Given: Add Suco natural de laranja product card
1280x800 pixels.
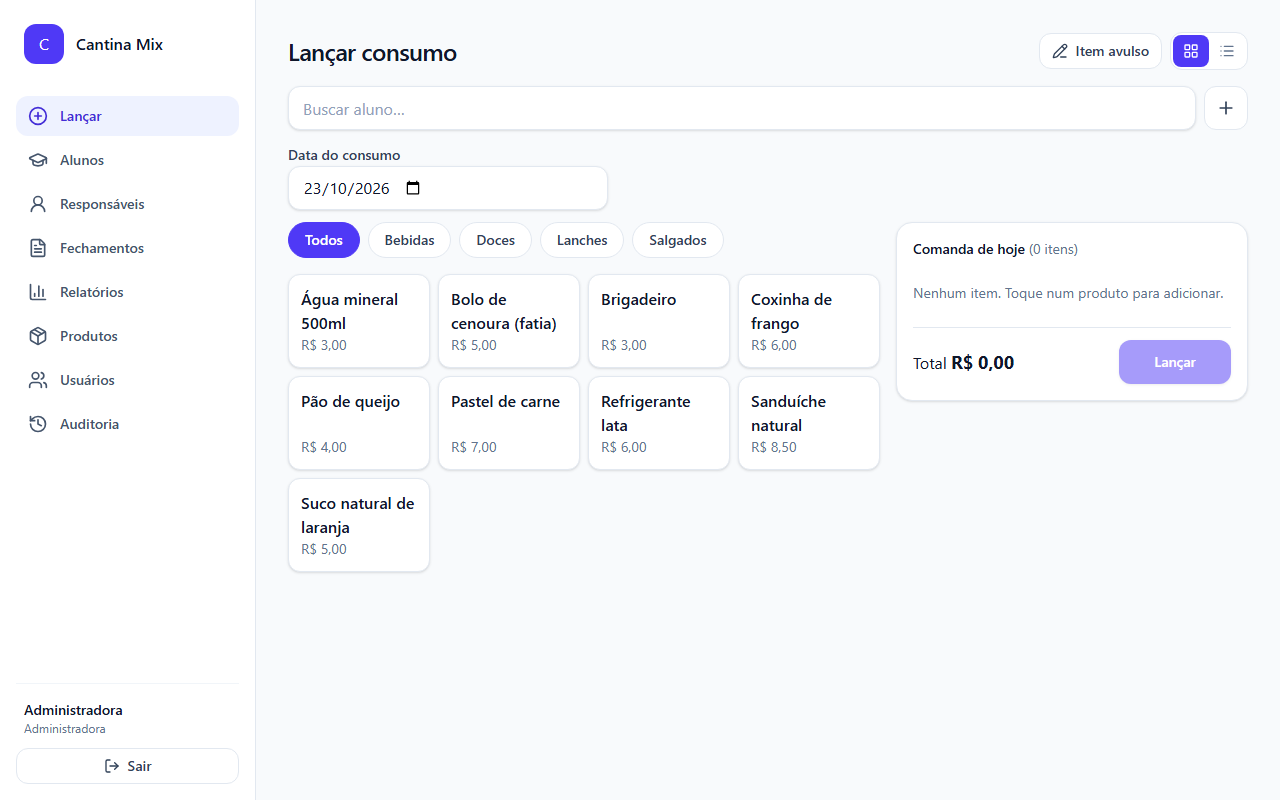Looking at the screenshot, I should 359,525.
